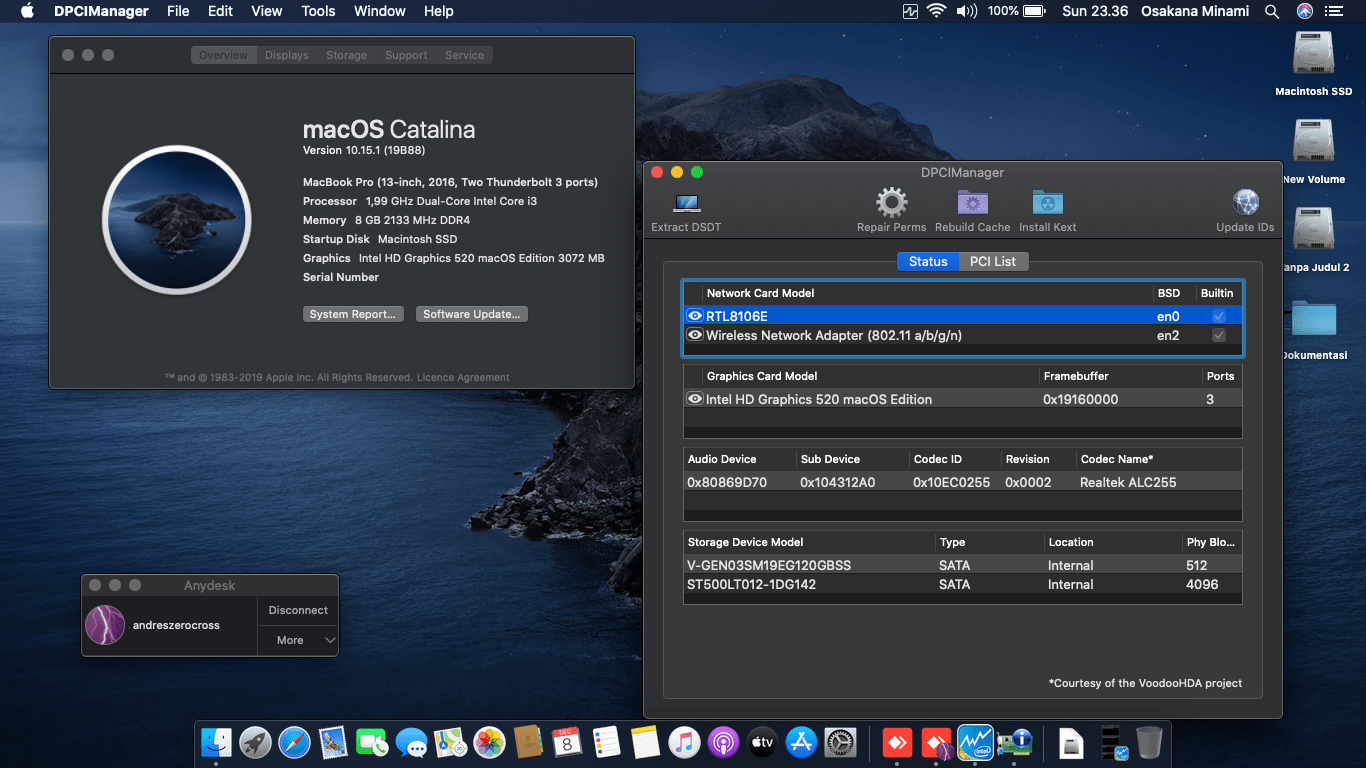The height and width of the screenshot is (768, 1366).
Task: Switch to the PCI List tab
Action: [993, 261]
